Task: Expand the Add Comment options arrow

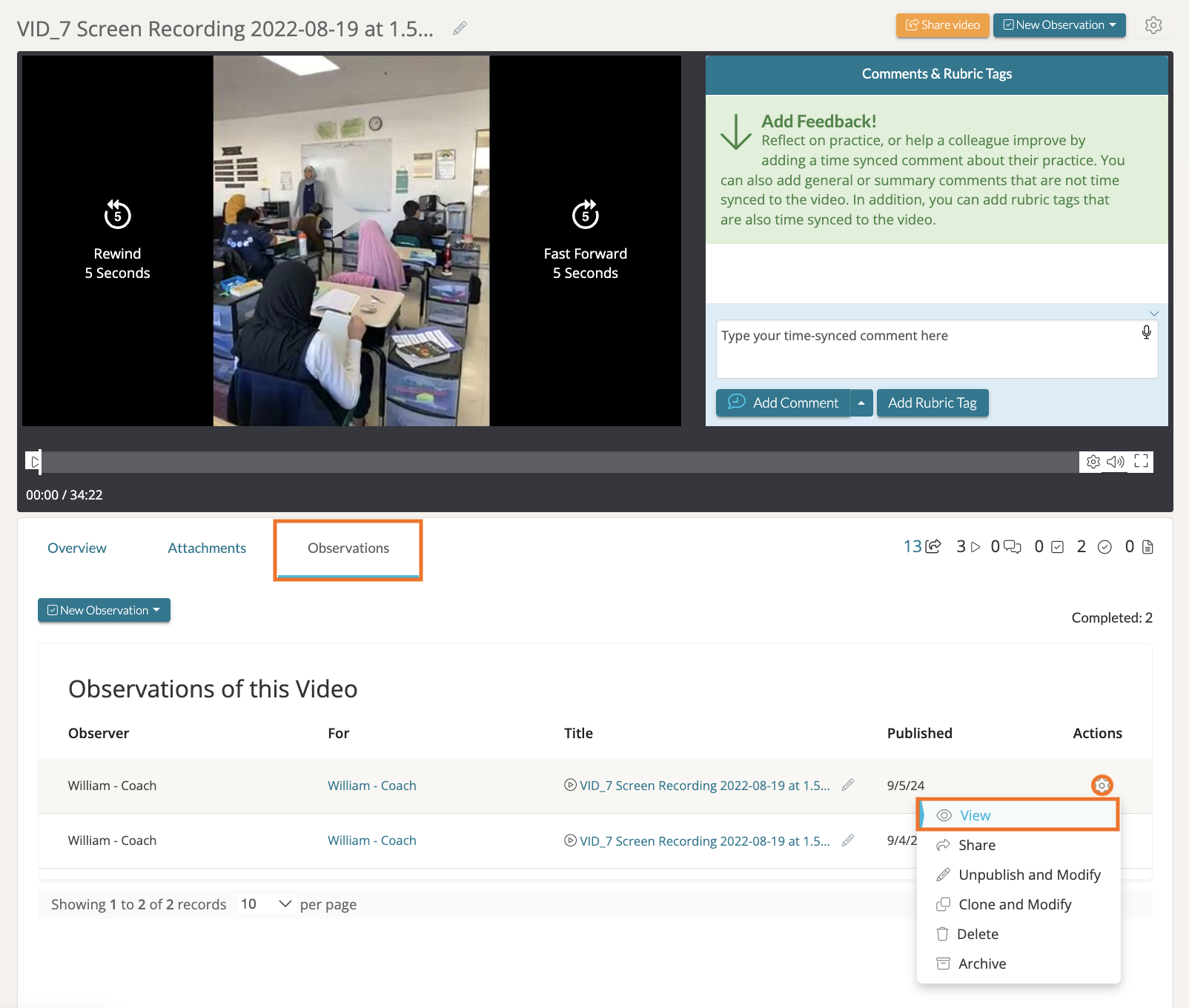Action: coord(861,403)
